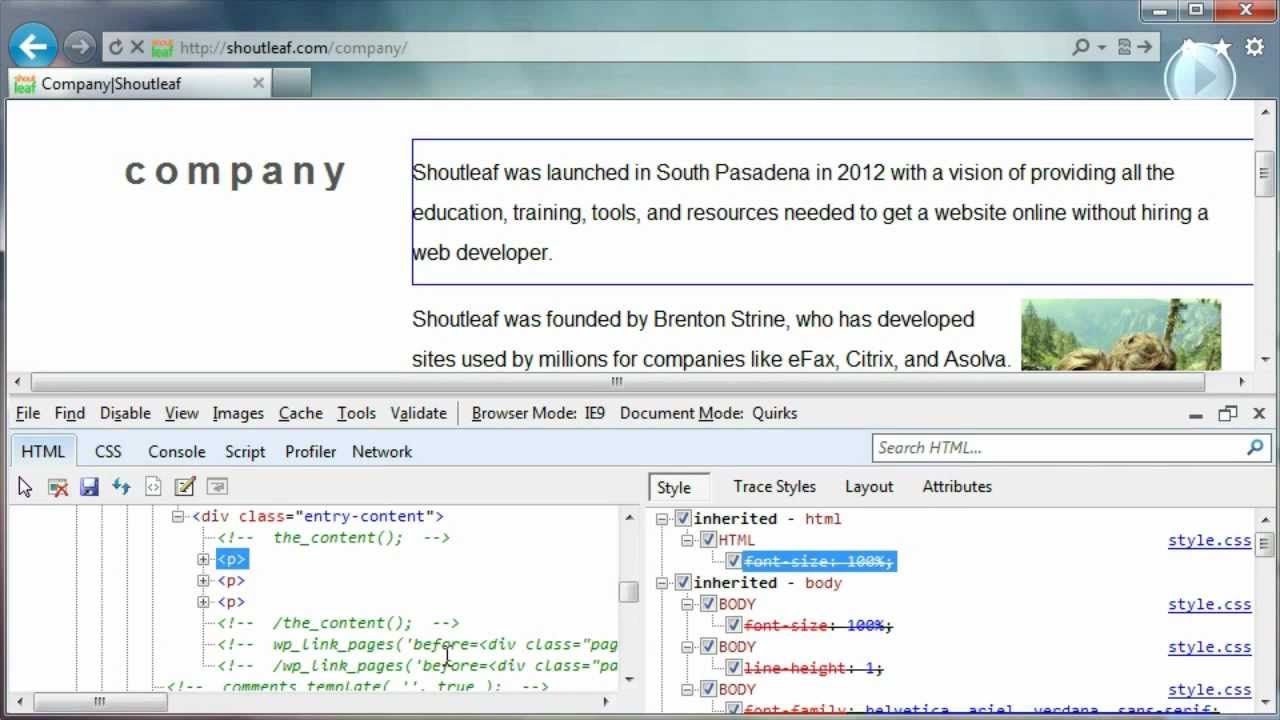Toggle the inherited - body checkbox
1280x720 pixels.
tap(683, 582)
